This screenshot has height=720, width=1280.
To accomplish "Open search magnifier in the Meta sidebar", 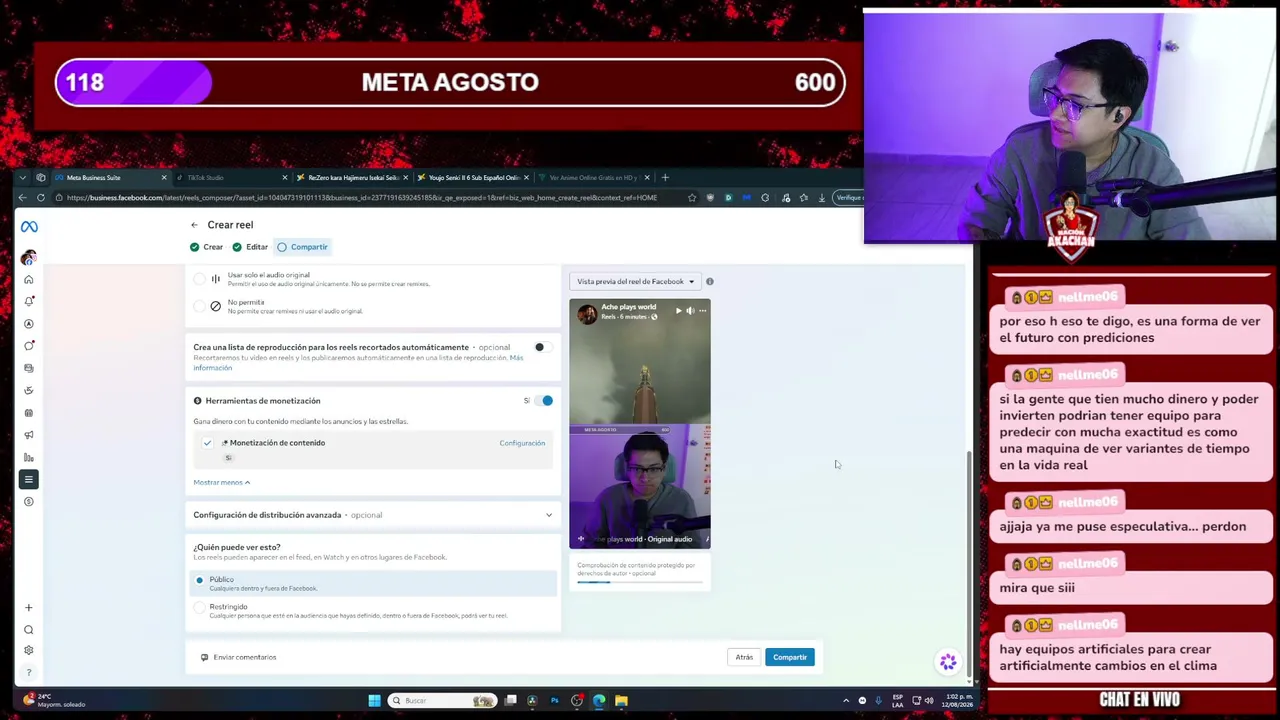I will point(29,630).
